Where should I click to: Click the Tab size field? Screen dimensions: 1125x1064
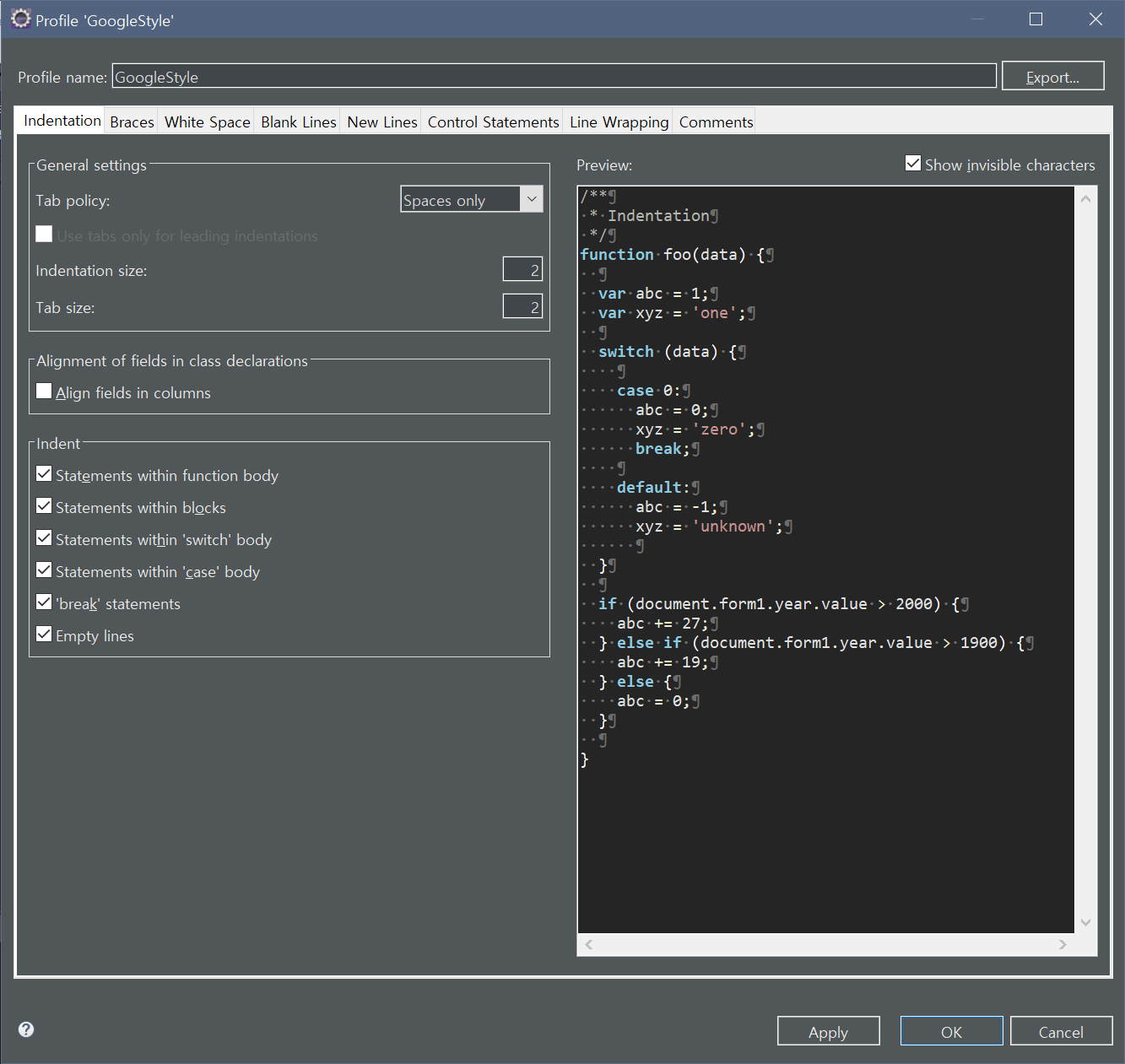click(x=522, y=306)
